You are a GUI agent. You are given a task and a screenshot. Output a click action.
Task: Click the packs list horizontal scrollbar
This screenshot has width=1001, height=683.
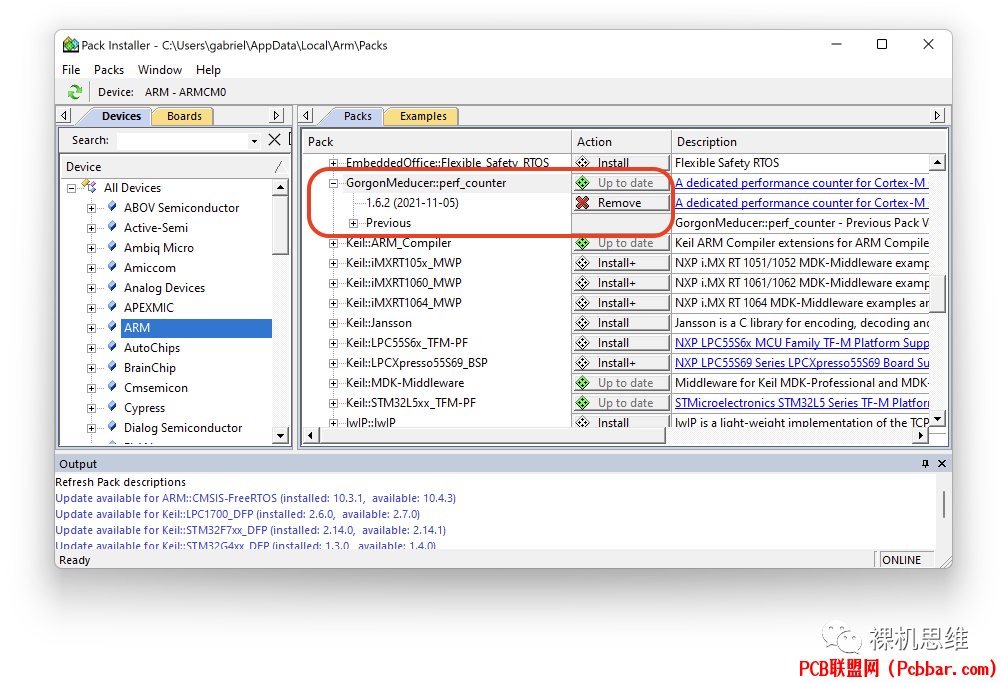pyautogui.click(x=492, y=435)
